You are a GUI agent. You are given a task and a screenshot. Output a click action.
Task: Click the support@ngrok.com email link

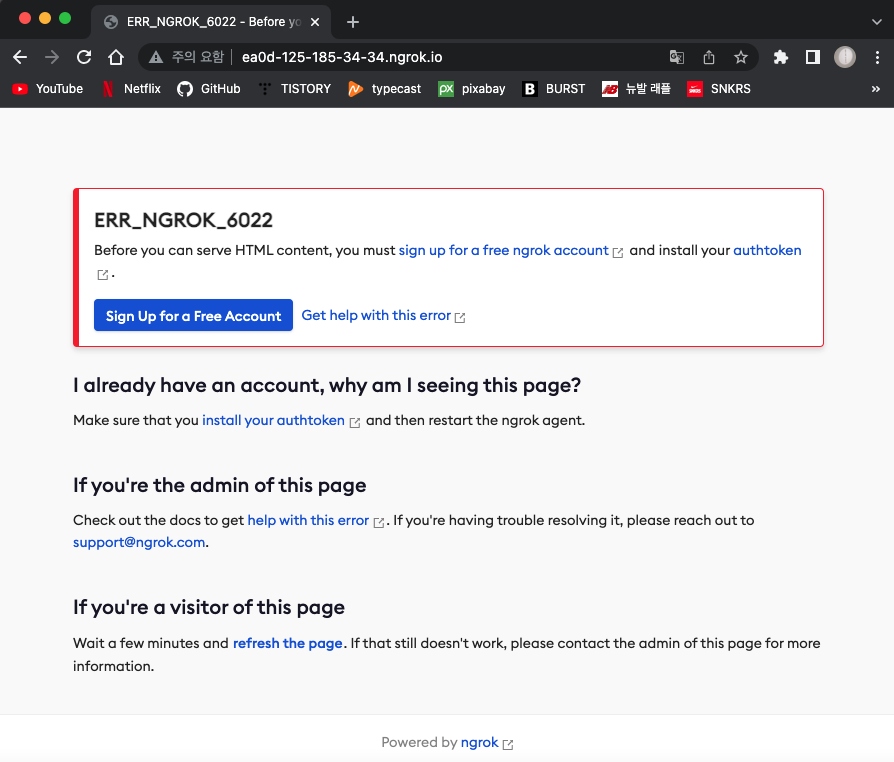click(x=139, y=542)
